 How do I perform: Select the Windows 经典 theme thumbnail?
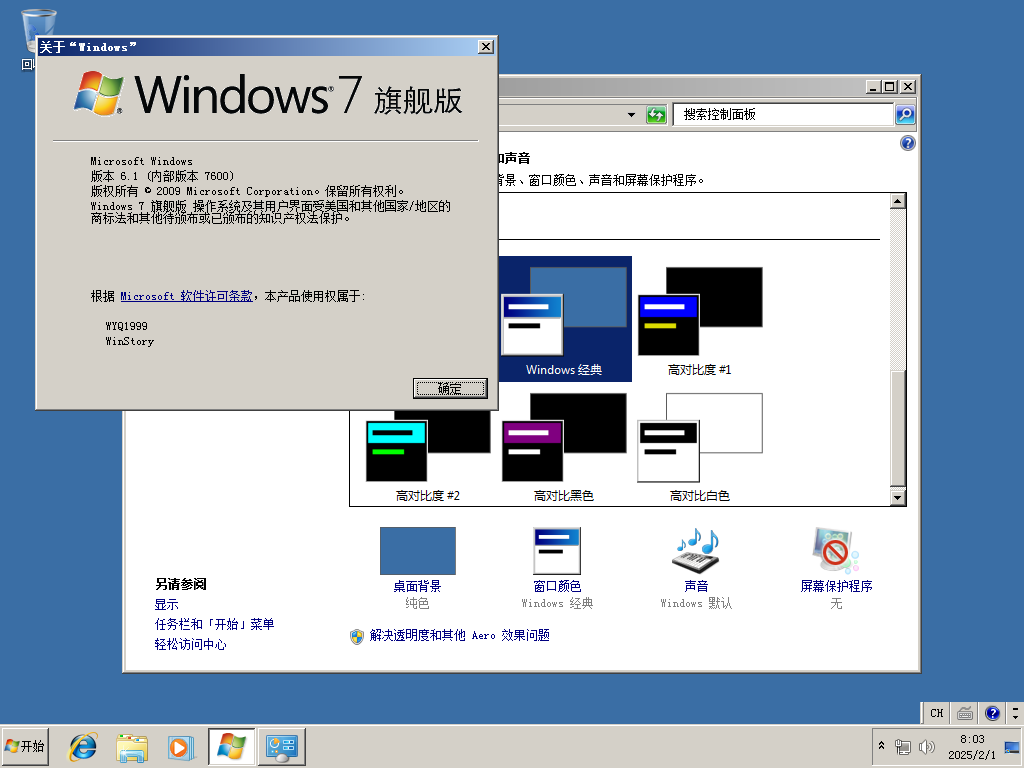[564, 319]
